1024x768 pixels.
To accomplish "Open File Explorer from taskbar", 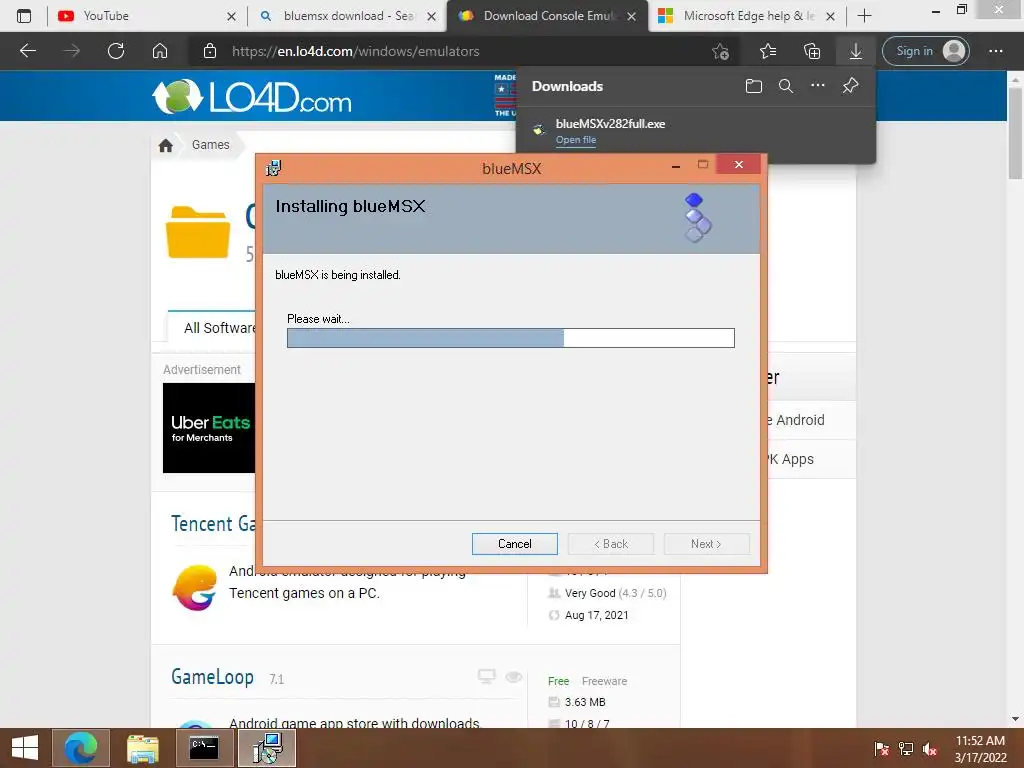I will (142, 748).
